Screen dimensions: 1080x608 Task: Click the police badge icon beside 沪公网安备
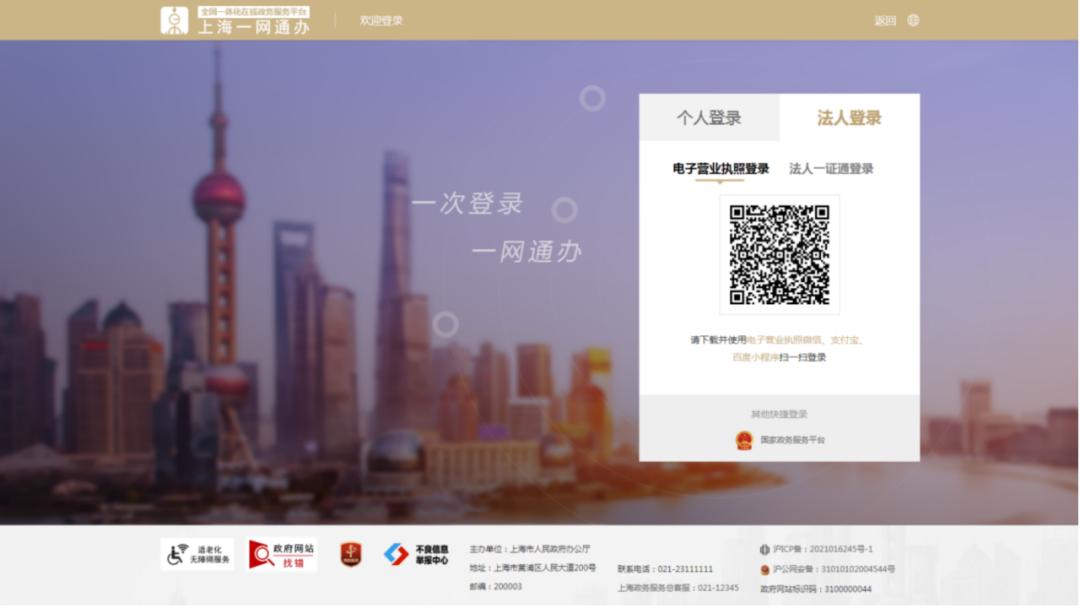765,569
